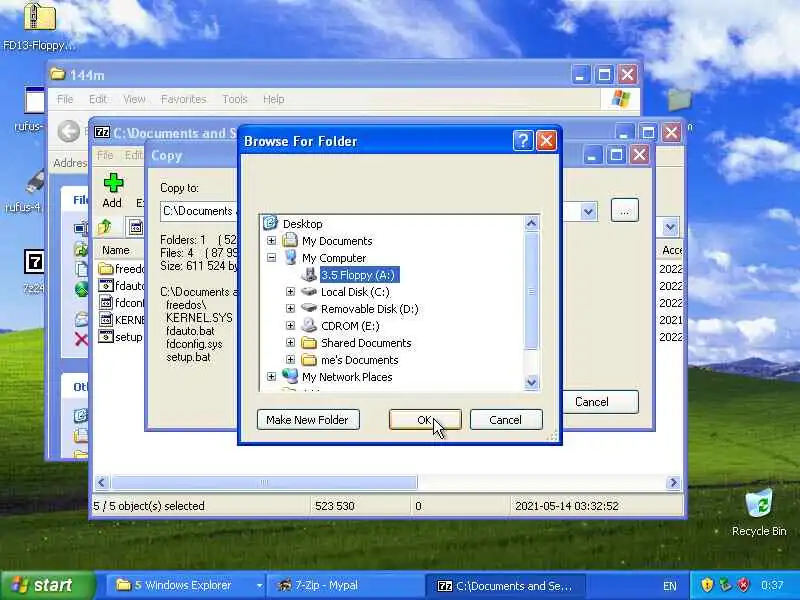This screenshot has height=600, width=800.
Task: Select the freedos folder row in 7-Zip
Action: coord(121,268)
